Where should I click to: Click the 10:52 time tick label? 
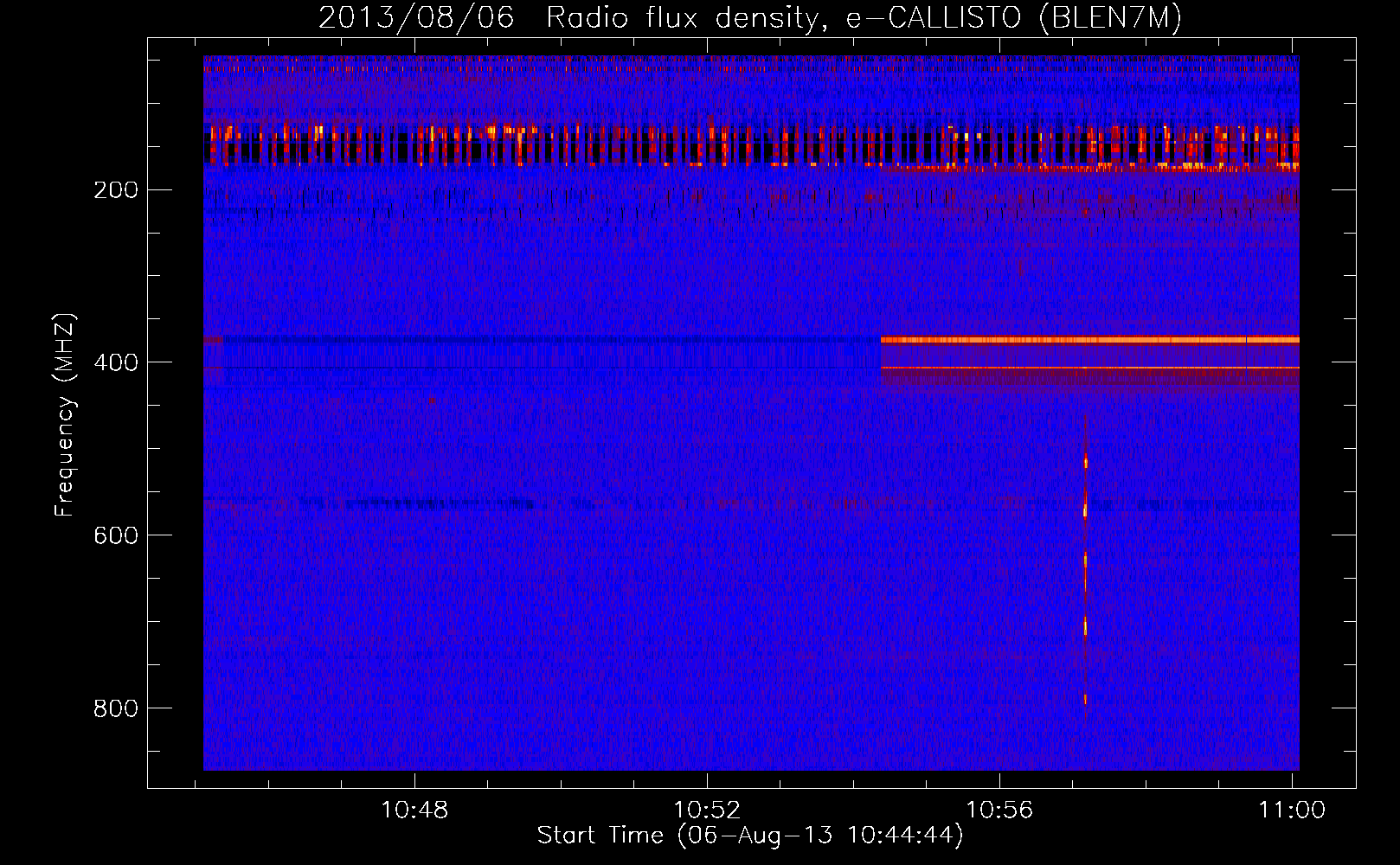[x=707, y=811]
